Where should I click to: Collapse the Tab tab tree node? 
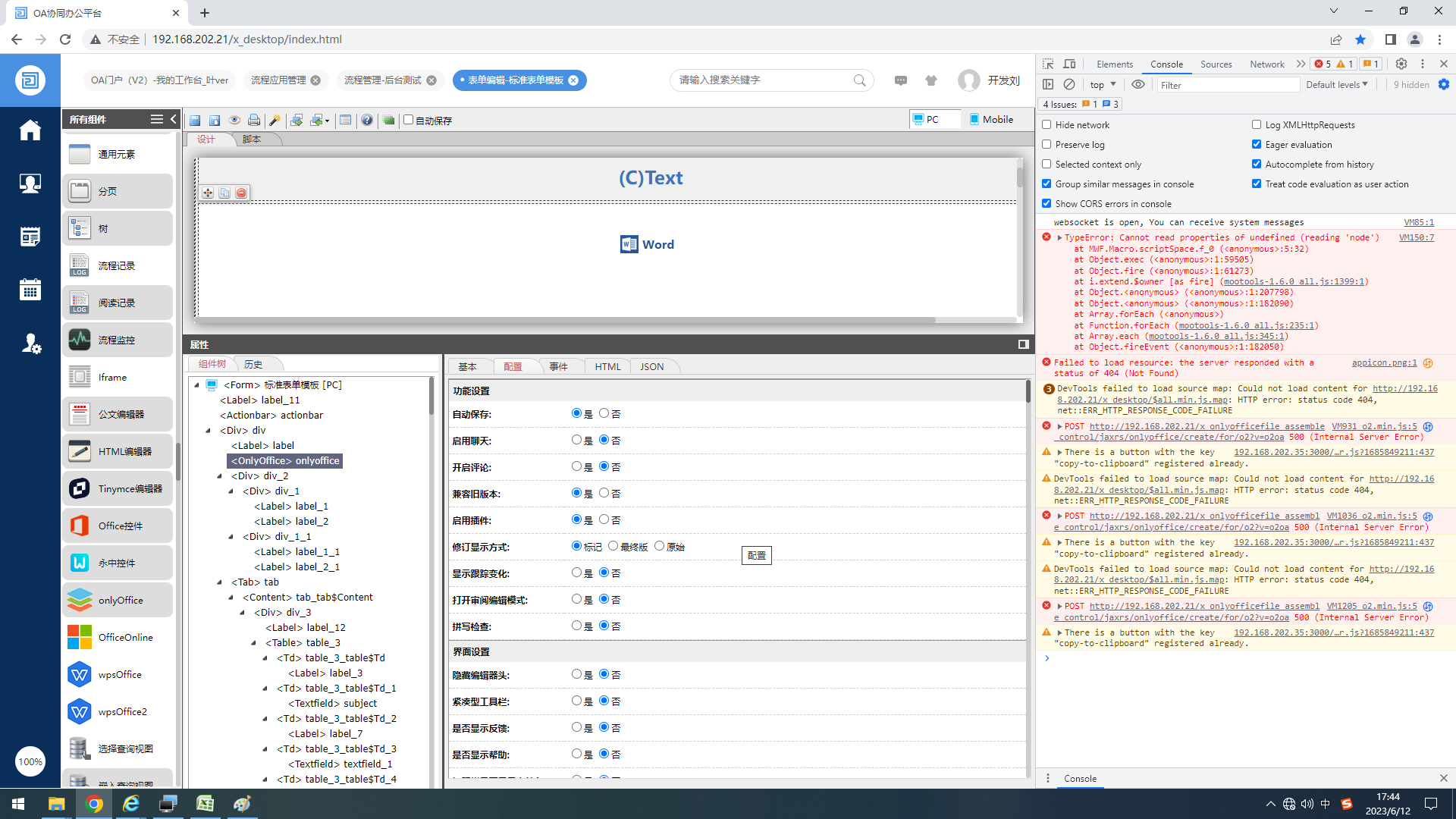(x=220, y=582)
